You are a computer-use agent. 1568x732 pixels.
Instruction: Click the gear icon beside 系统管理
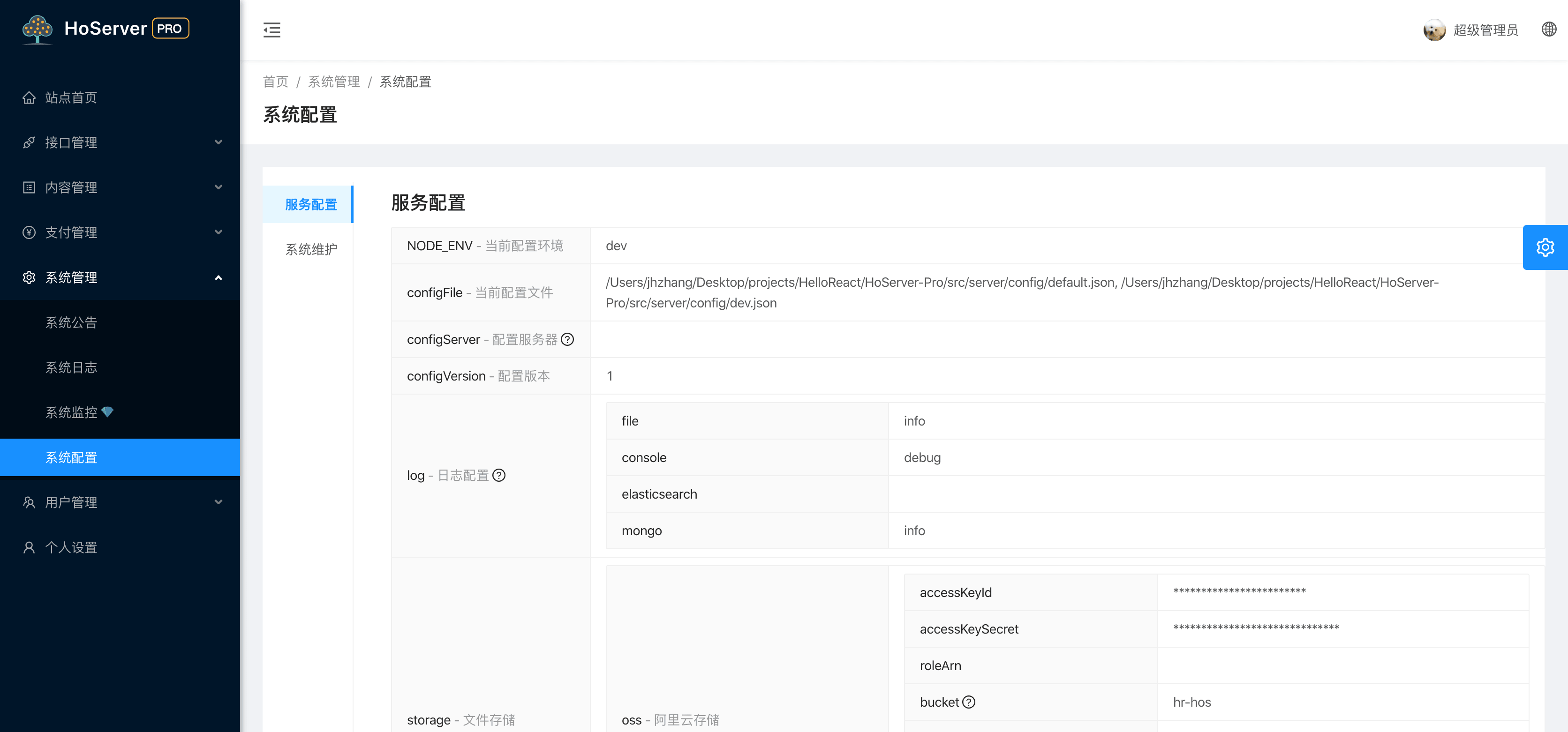(29, 277)
